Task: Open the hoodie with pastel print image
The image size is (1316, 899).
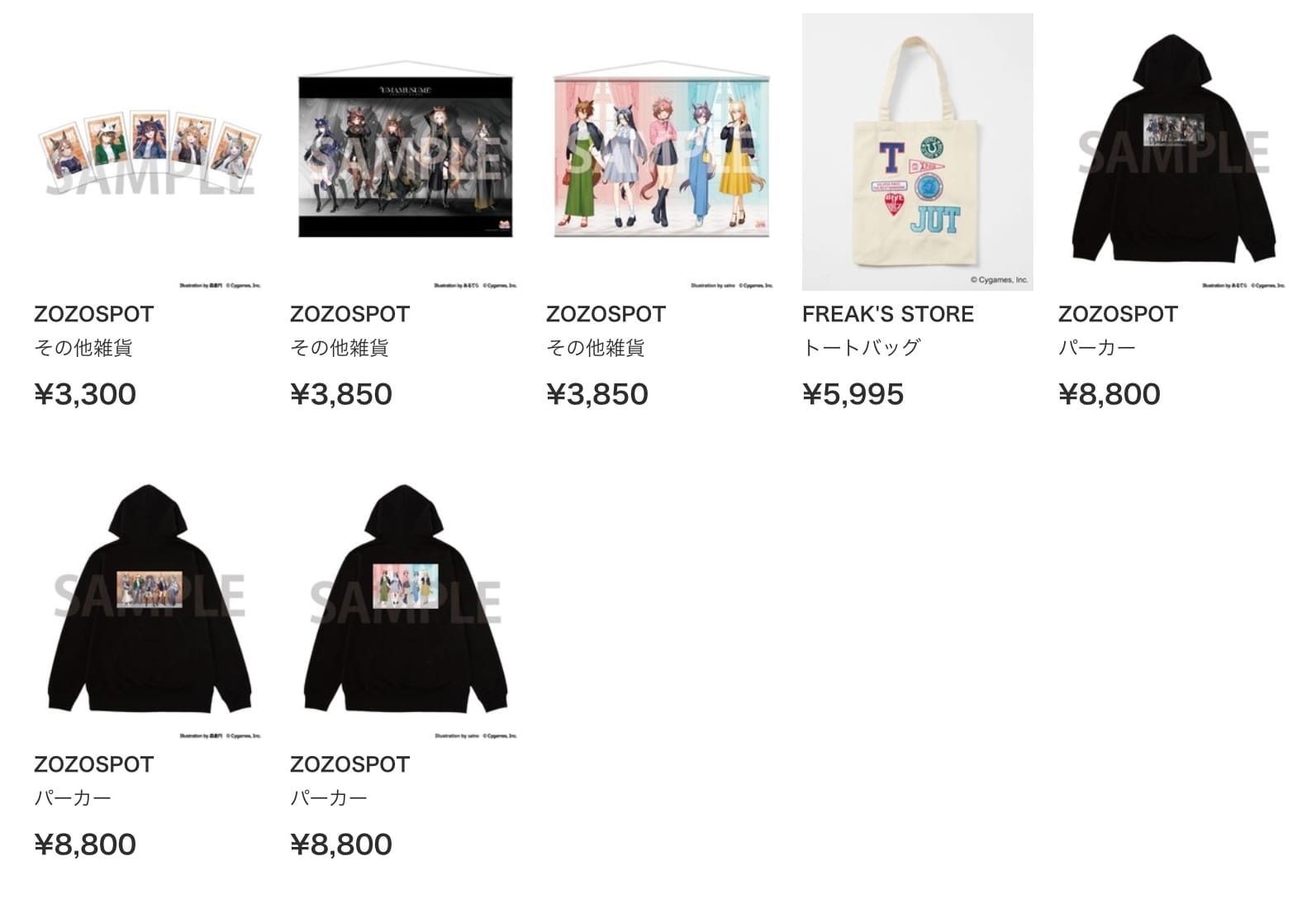Action: (x=405, y=602)
